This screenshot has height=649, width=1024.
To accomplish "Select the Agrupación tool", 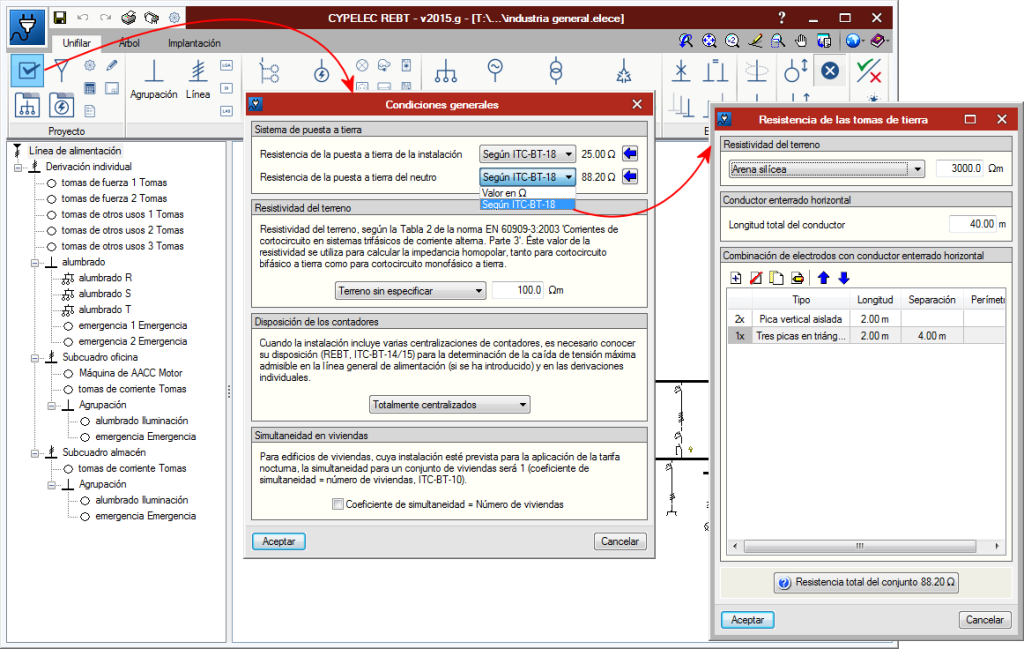I will tap(153, 80).
